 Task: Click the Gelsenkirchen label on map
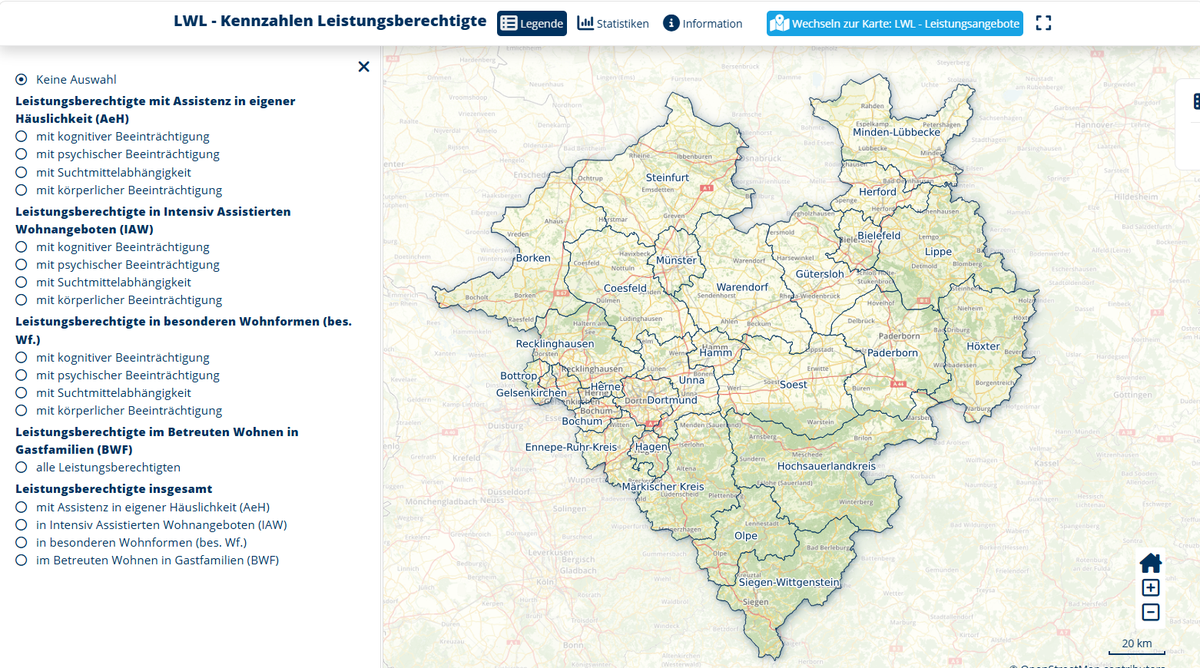(x=532, y=393)
